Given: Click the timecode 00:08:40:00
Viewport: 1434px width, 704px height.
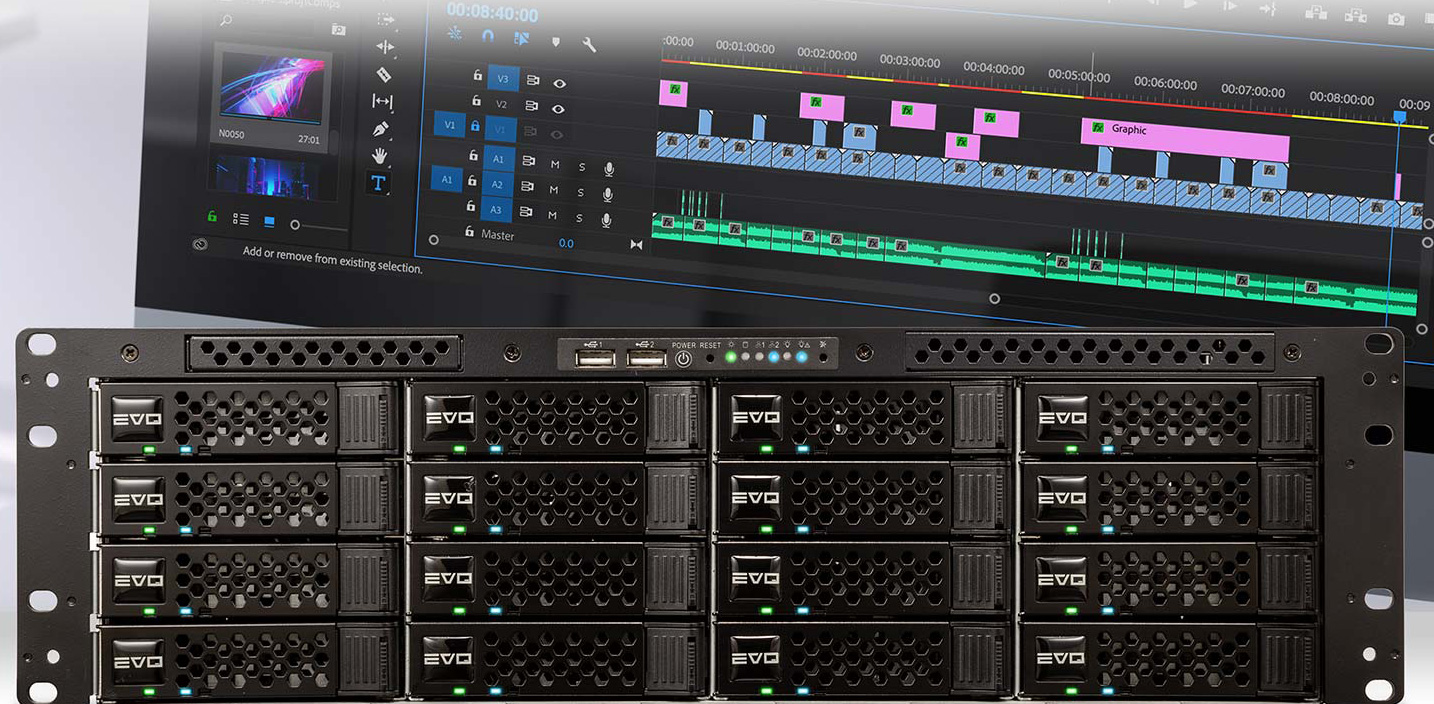Looking at the screenshot, I should point(492,13).
